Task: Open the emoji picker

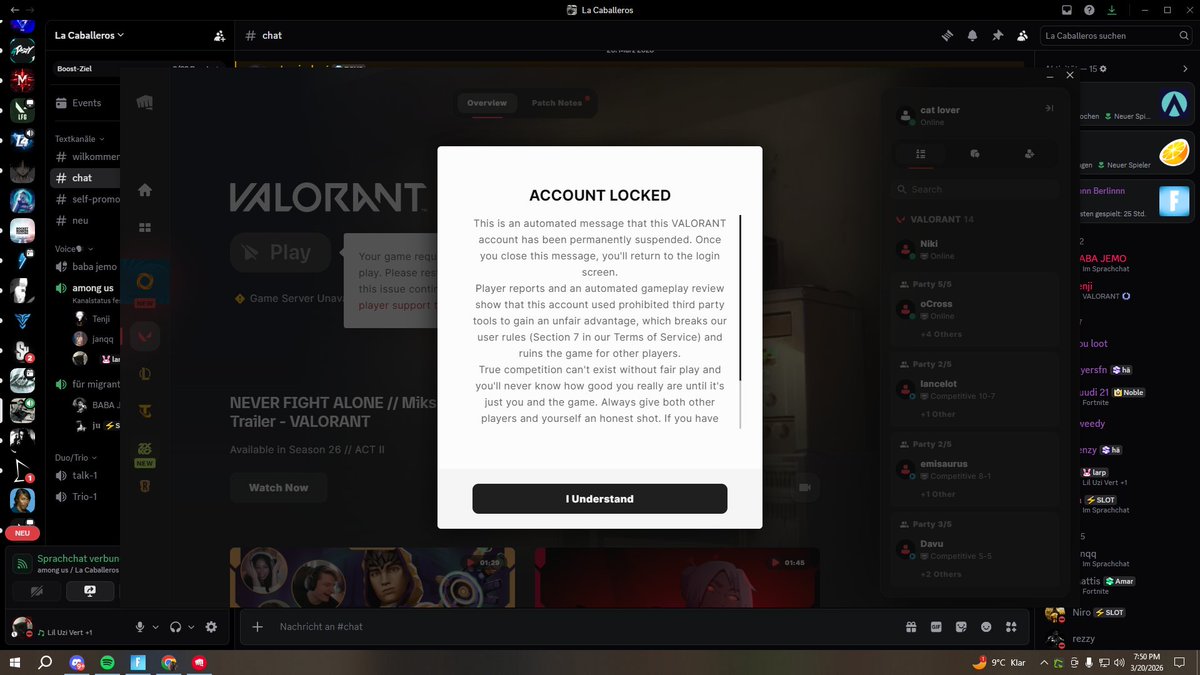Action: tap(986, 627)
